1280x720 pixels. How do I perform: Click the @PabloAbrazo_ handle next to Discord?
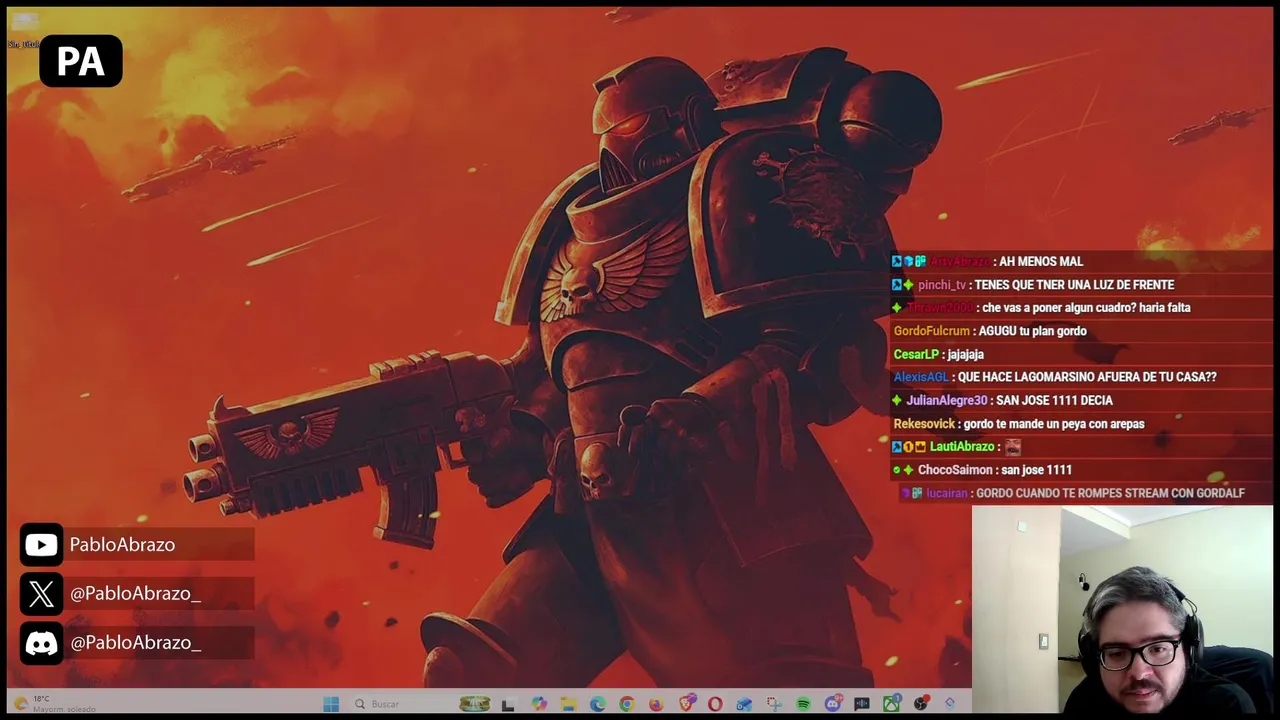click(x=135, y=643)
